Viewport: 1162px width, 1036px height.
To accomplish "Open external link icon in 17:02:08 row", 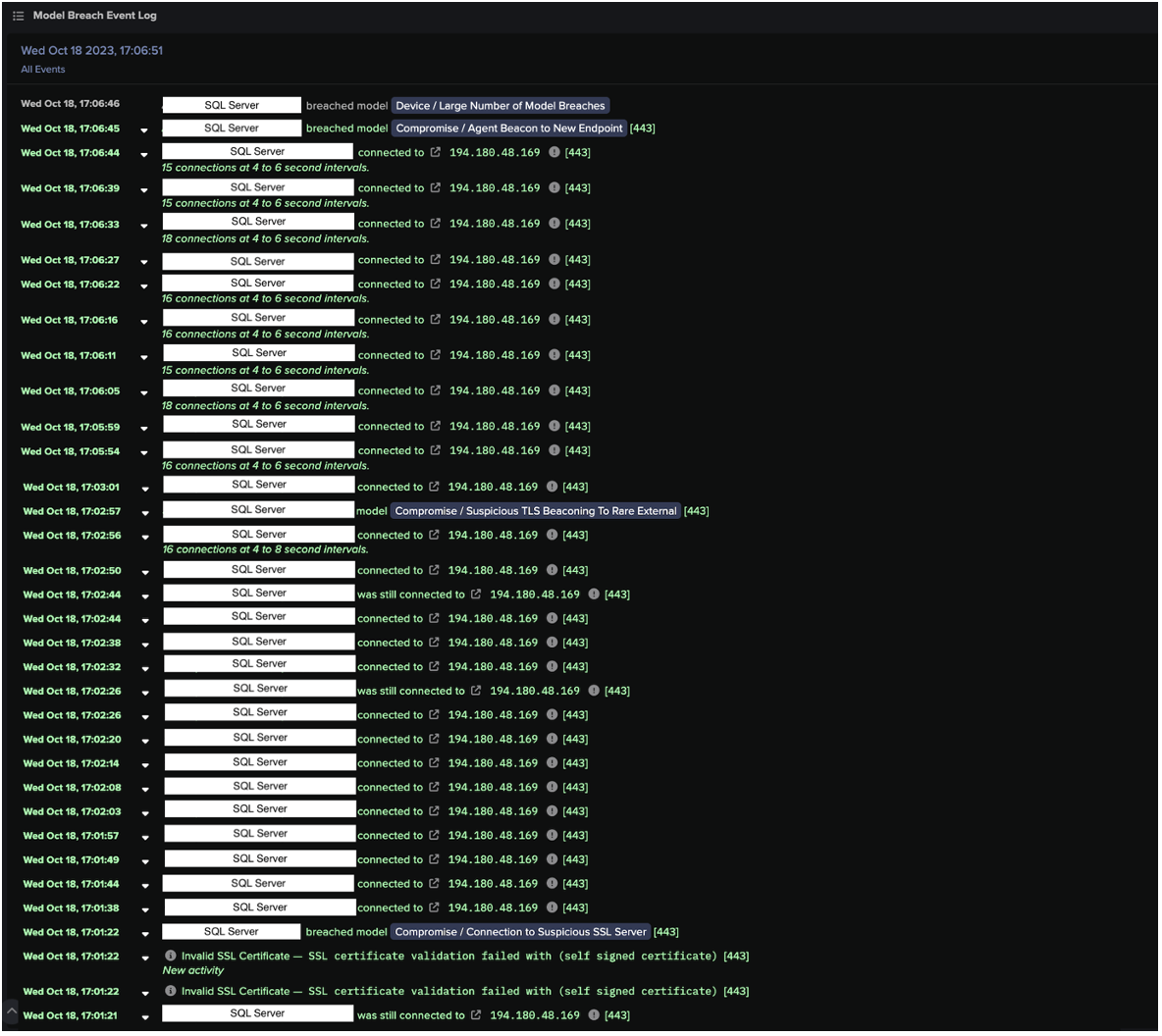I will 434,788.
